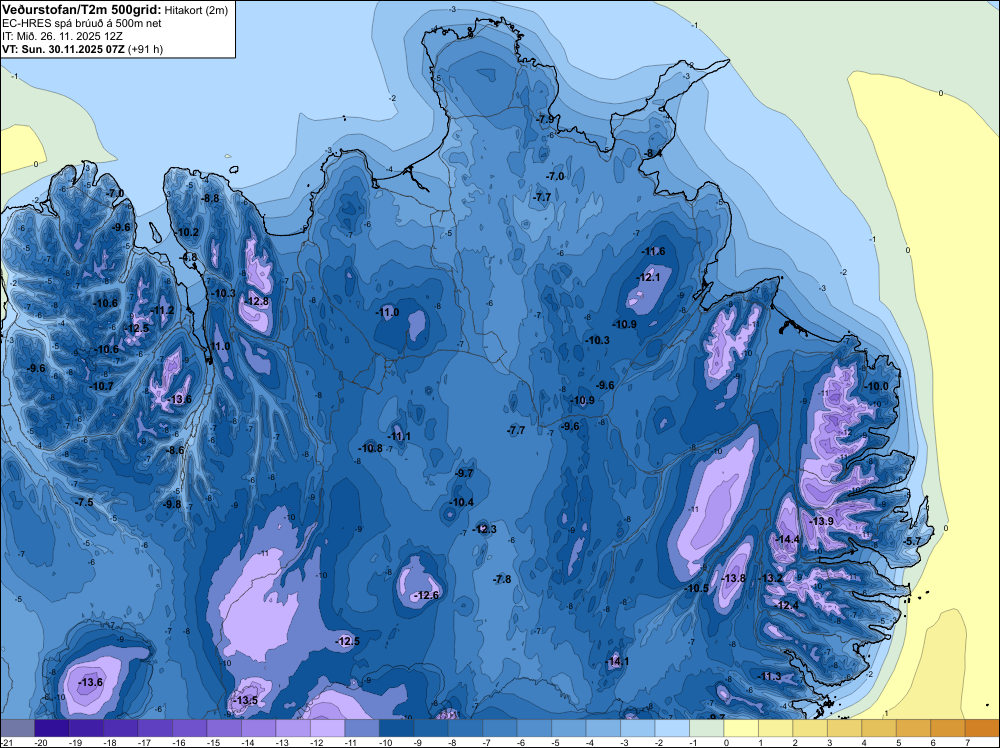1000x748 pixels.
Task: Click the -5.7 coastal temperature value
Action: 913,541
